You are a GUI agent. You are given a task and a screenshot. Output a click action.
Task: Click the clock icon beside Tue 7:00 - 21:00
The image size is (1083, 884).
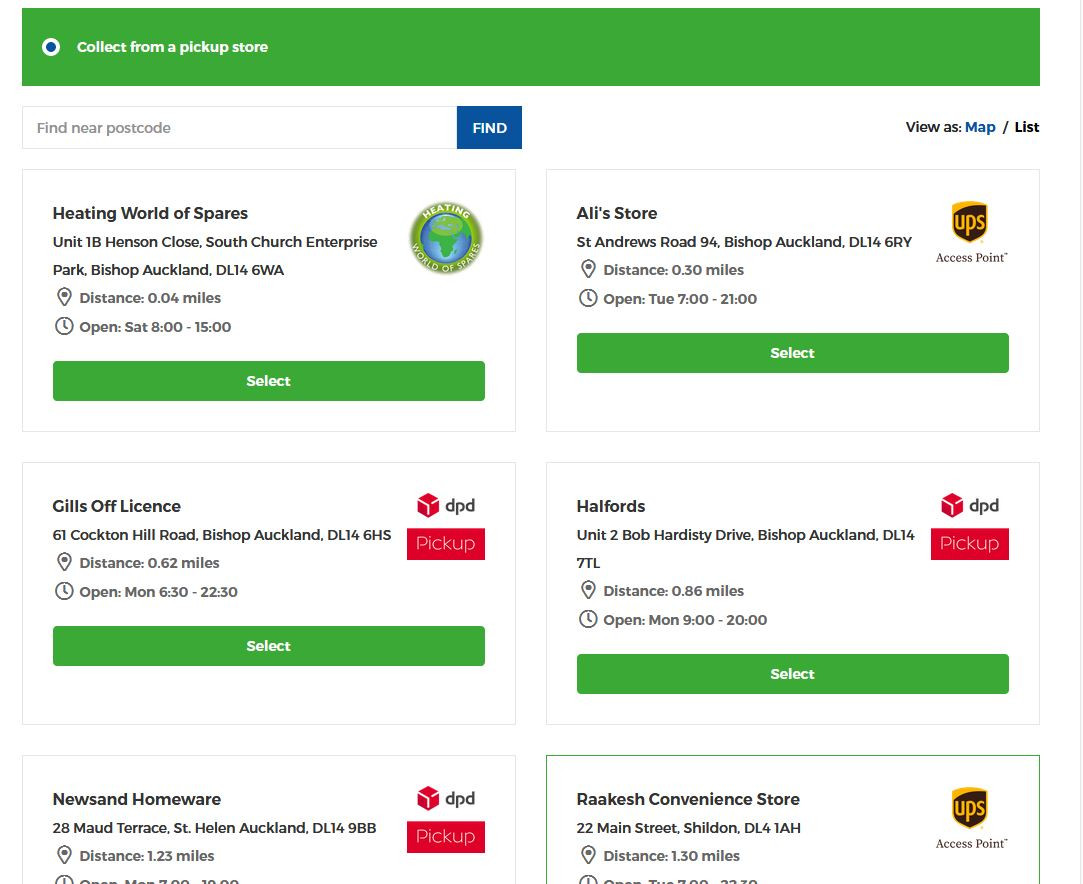tap(588, 298)
